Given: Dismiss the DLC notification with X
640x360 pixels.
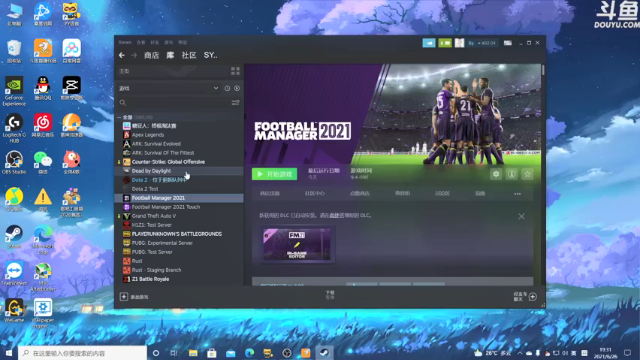Looking at the screenshot, I should point(521,216).
